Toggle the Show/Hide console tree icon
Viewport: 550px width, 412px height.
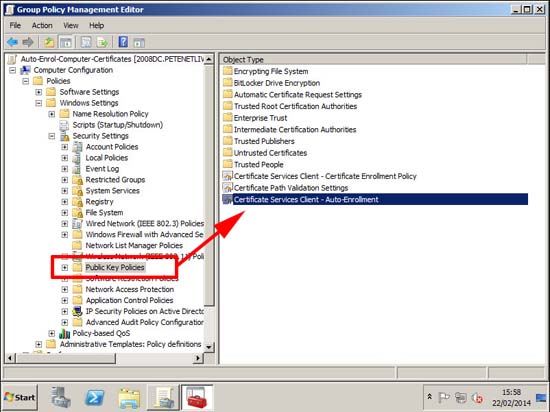66,42
